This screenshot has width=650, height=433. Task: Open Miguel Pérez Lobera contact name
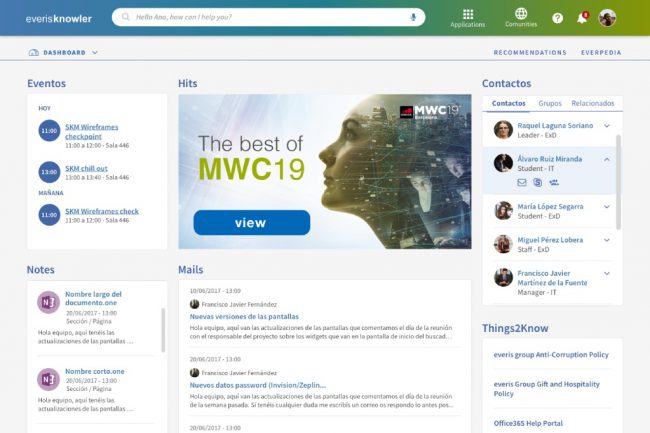point(550,239)
